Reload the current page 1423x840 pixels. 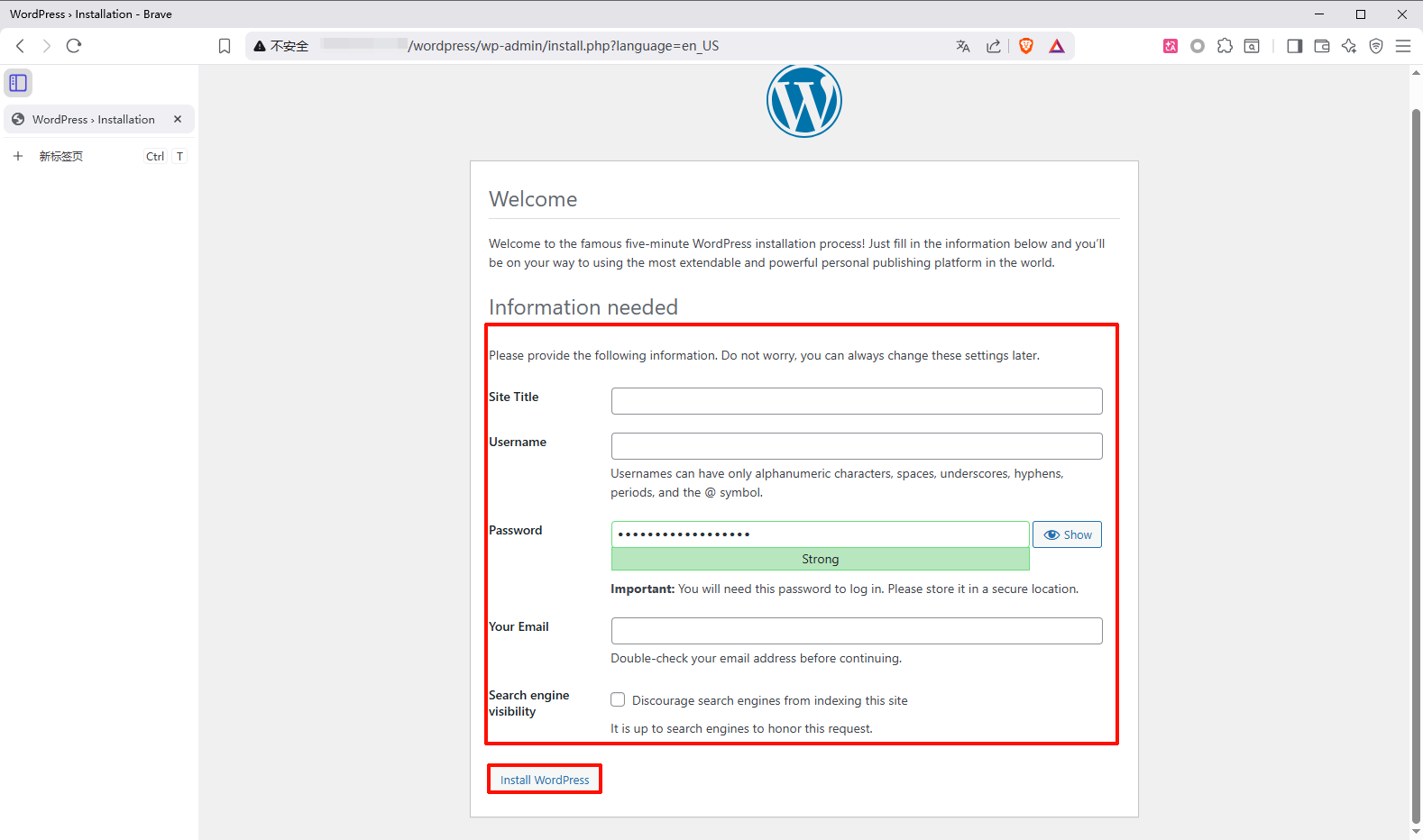pos(74,46)
